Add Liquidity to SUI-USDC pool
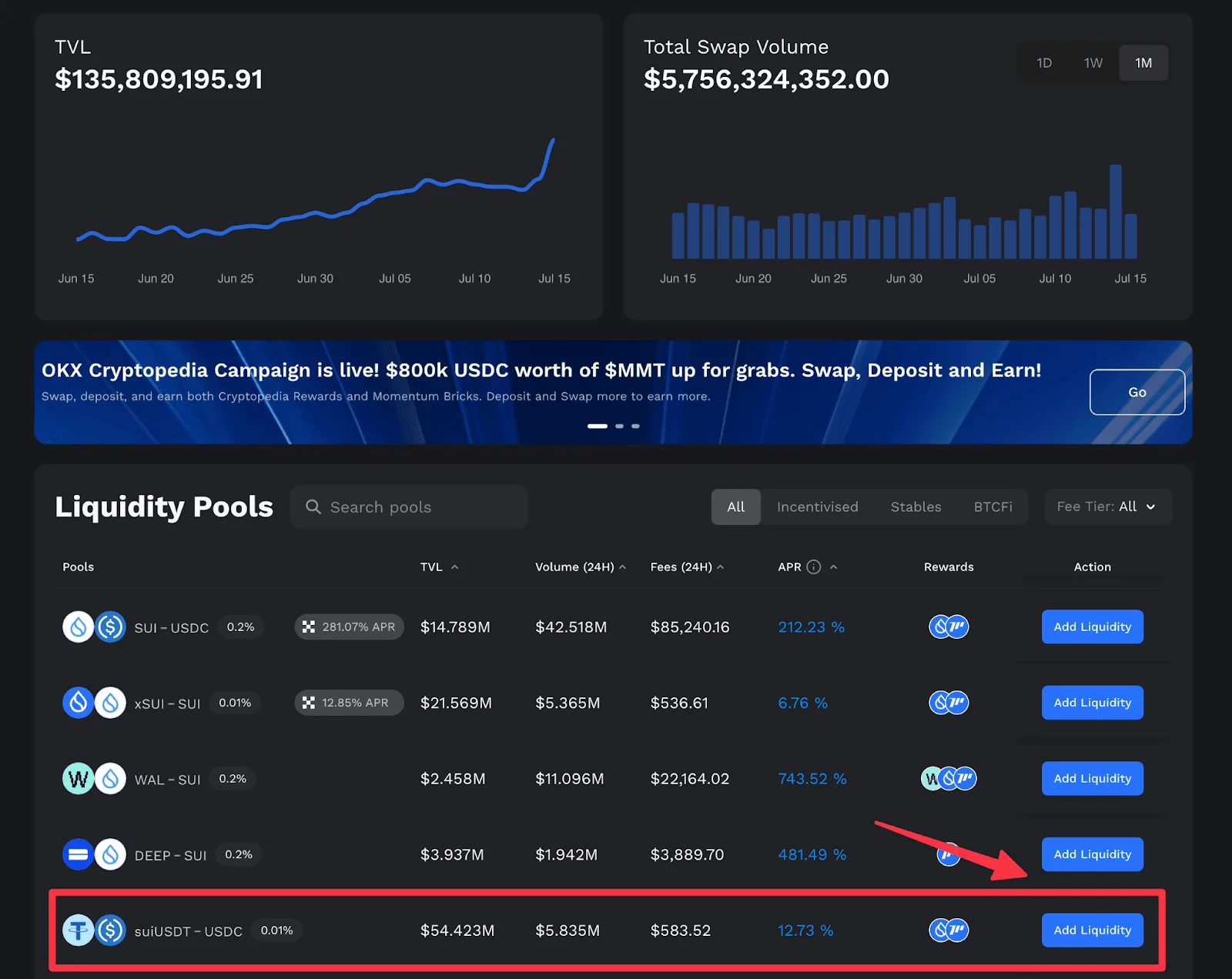Image resolution: width=1232 pixels, height=979 pixels. (x=1093, y=627)
